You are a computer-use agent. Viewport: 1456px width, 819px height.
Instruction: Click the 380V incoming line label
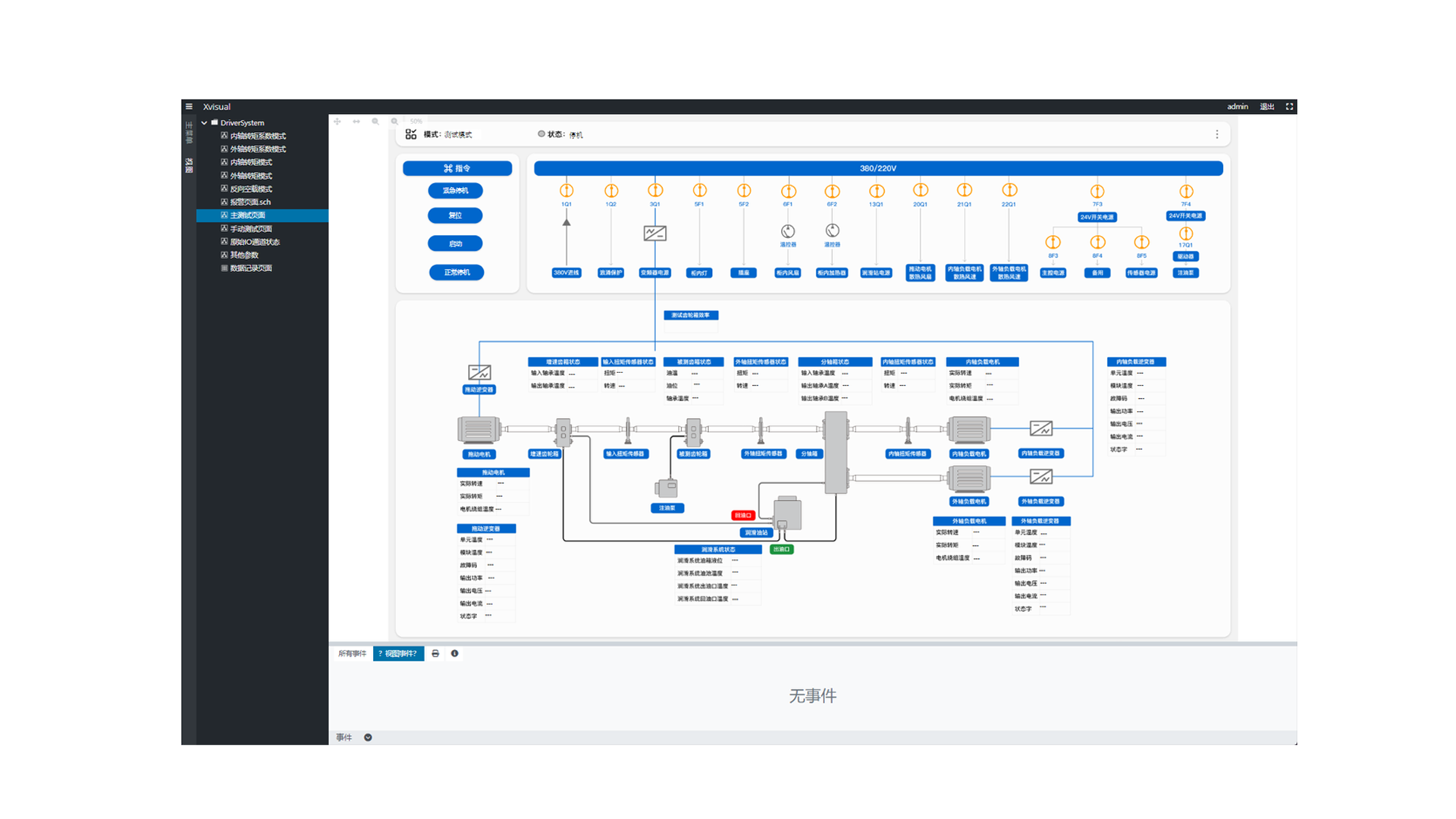566,272
